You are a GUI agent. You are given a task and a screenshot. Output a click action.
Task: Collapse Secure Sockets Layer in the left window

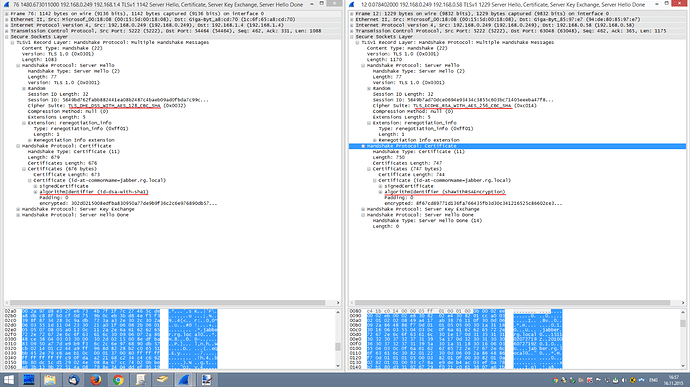click(x=7, y=37)
